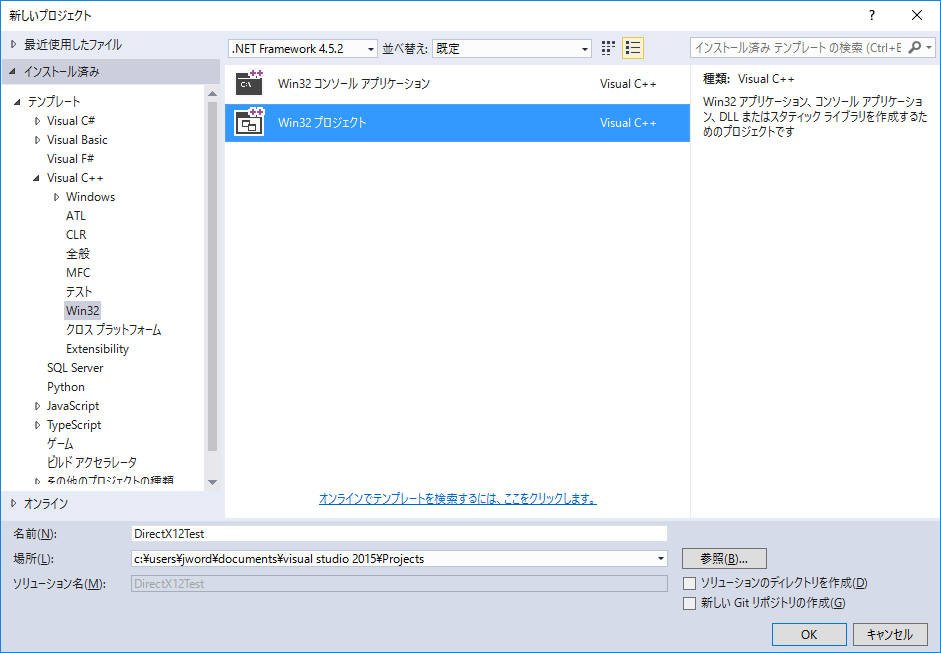Select the MFC template category

tap(78, 273)
